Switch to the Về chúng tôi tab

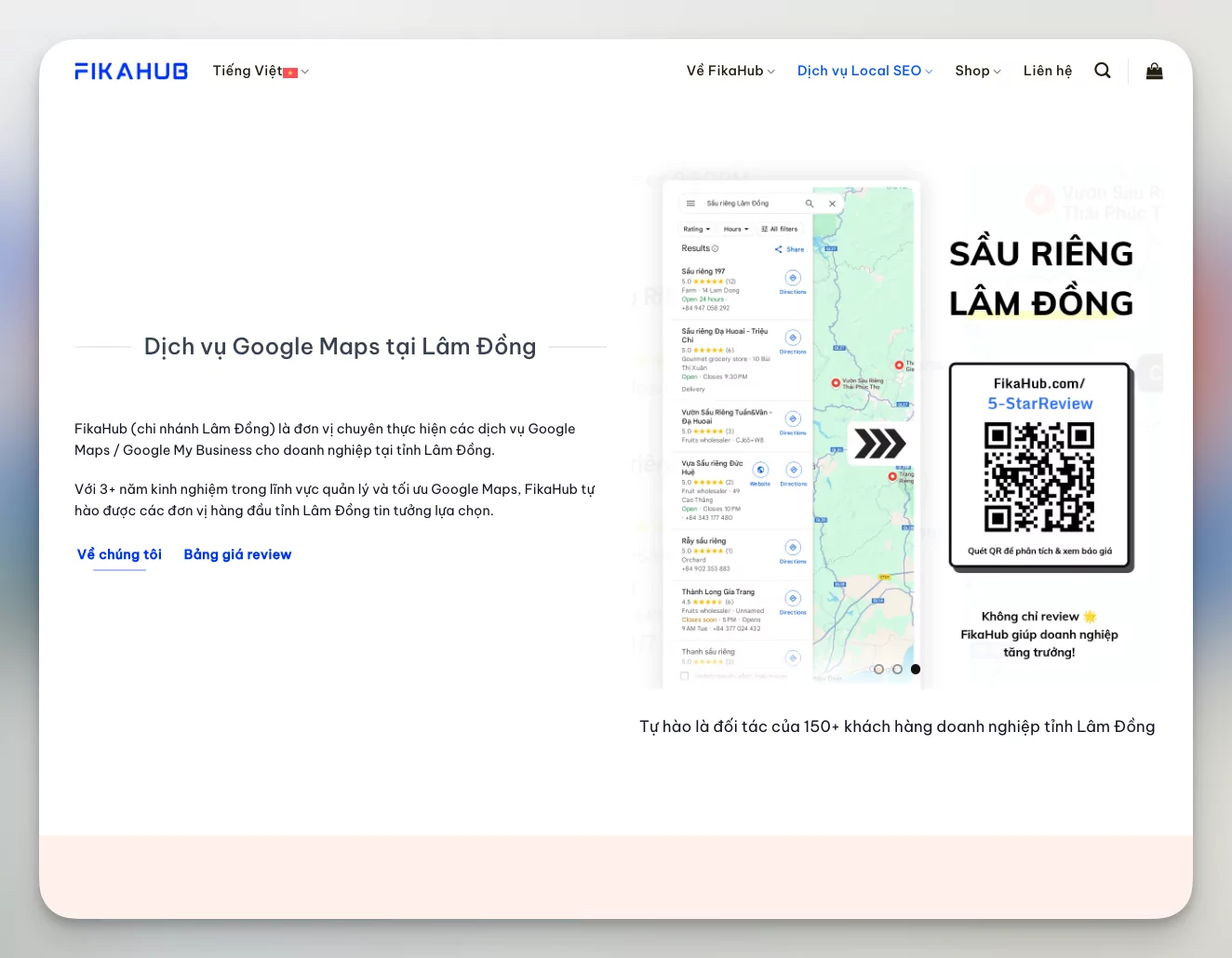pos(119,554)
